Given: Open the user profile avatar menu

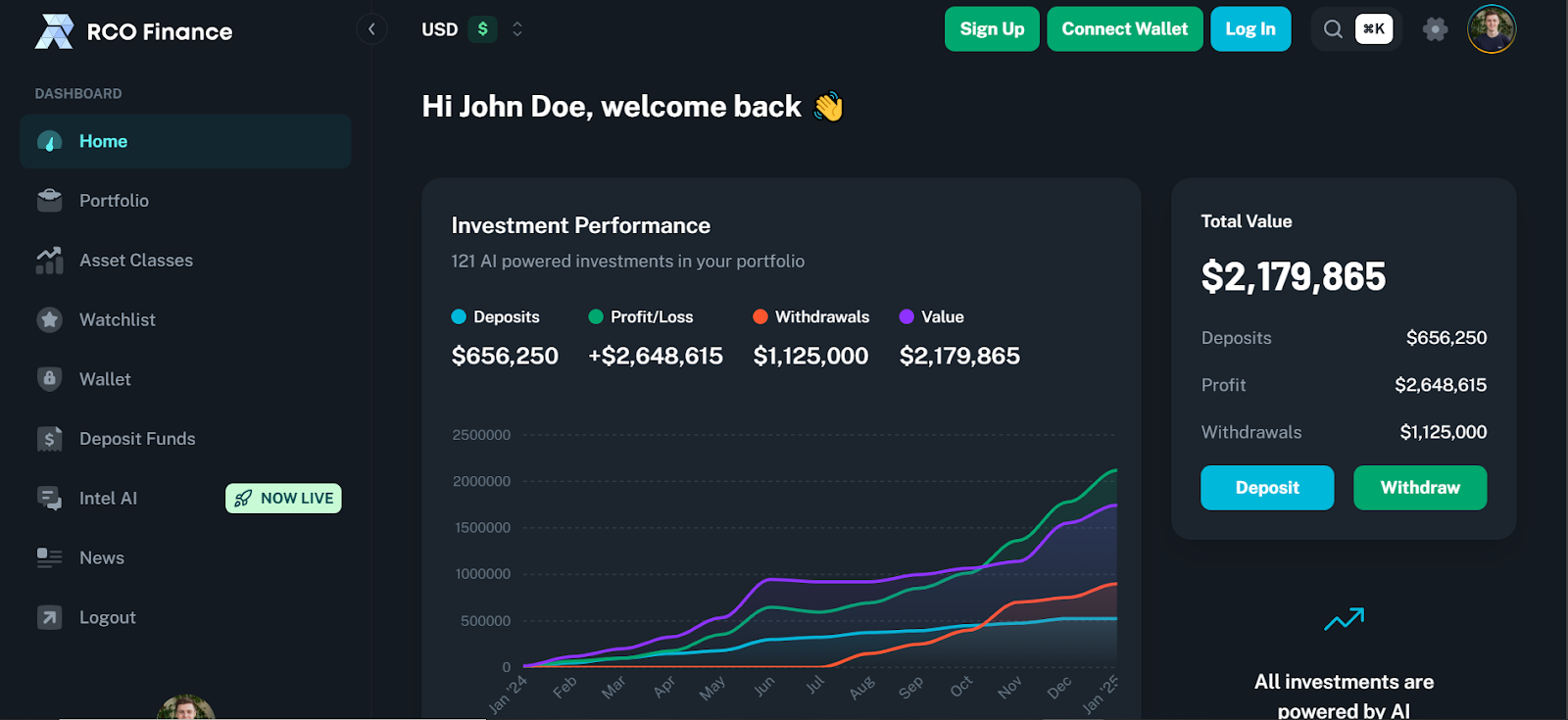Looking at the screenshot, I should (x=1491, y=29).
